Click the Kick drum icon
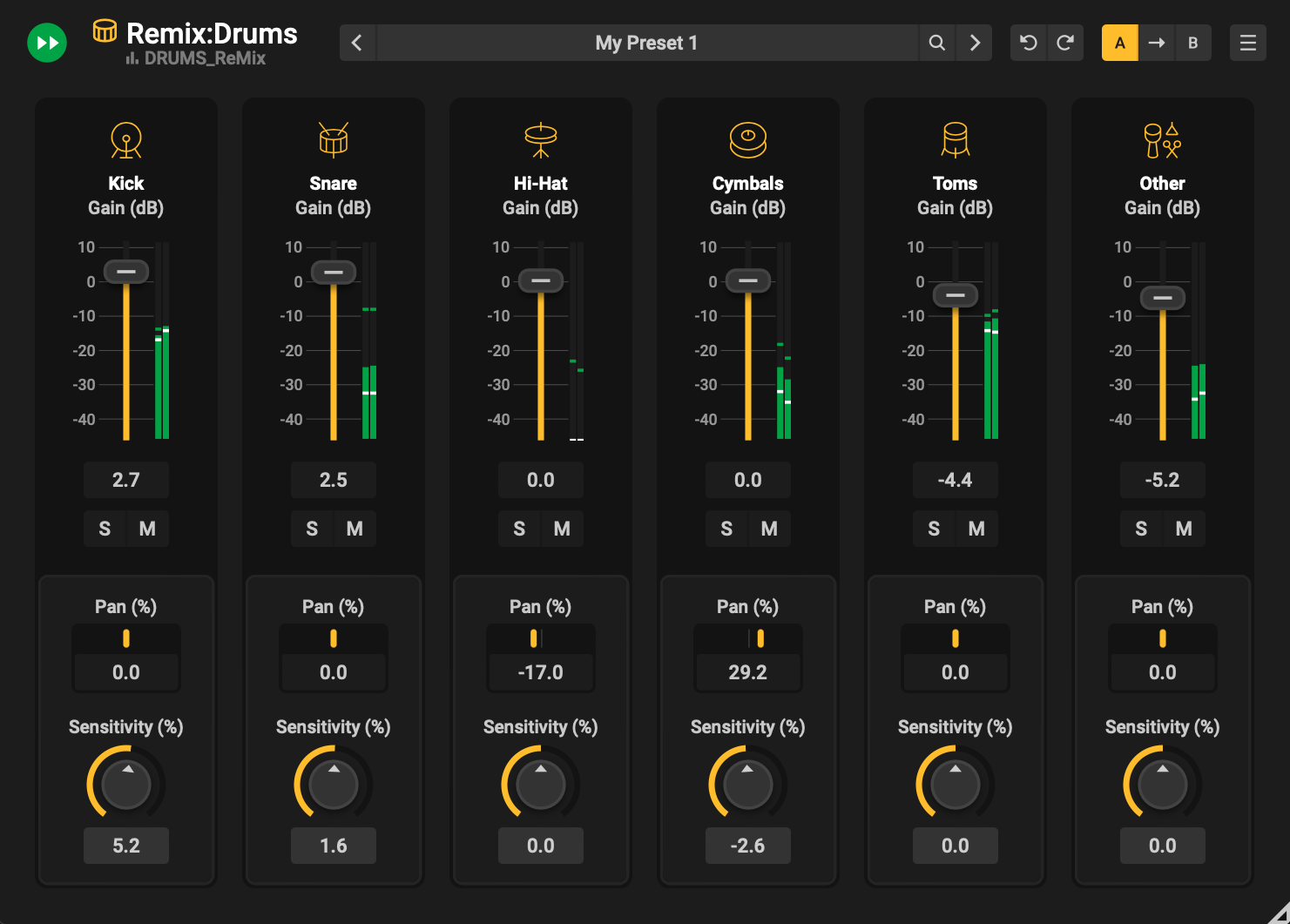 tap(125, 139)
